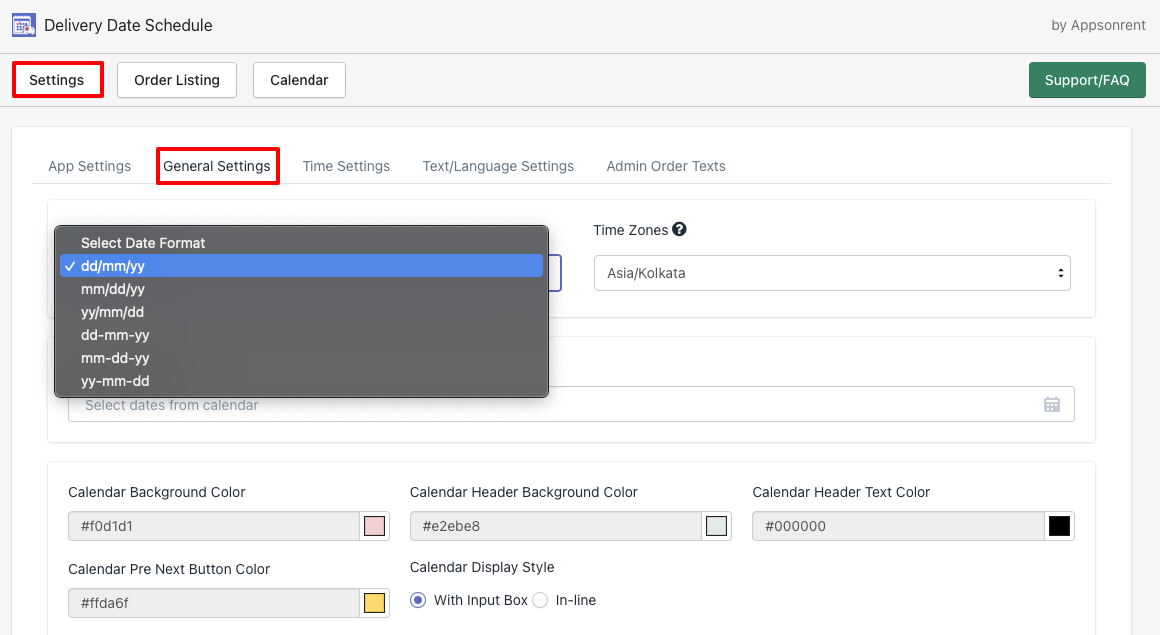Click the Calendar Header Background Color swatch
Image resolution: width=1160 pixels, height=635 pixels.
(716, 525)
